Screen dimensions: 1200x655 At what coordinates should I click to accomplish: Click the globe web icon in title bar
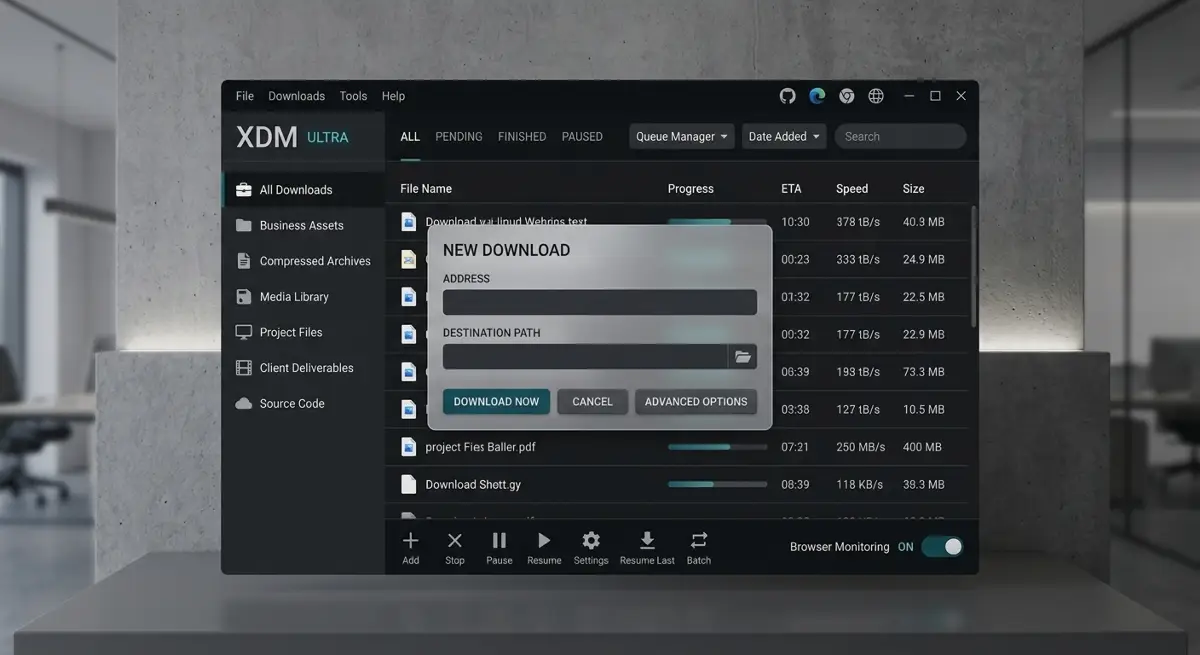[x=876, y=96]
